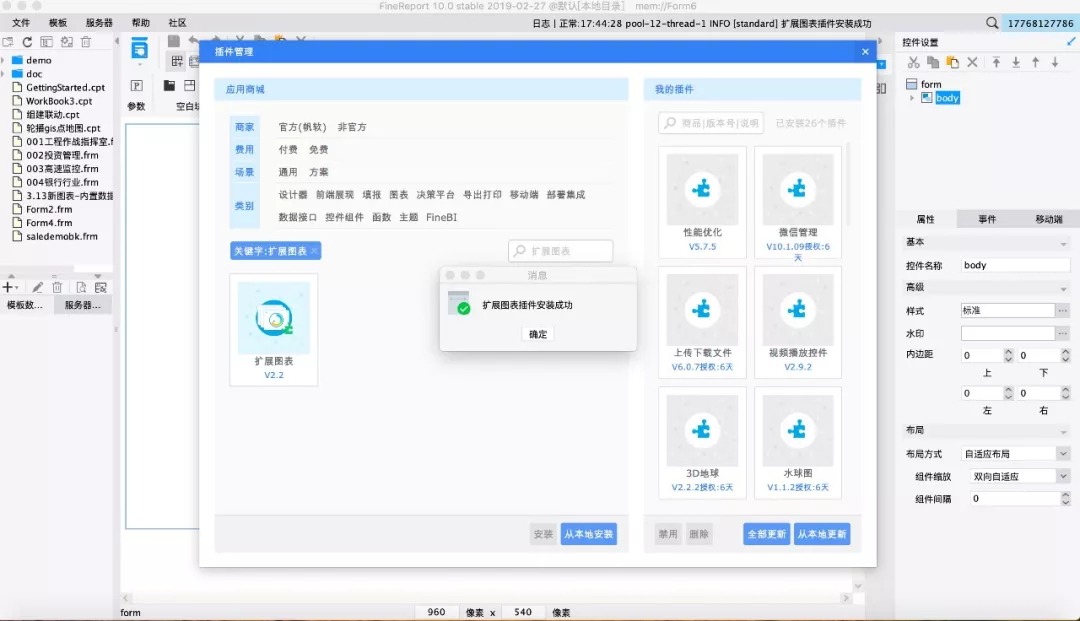Increase the 组件间隔 value with stepper

(x=1066, y=494)
